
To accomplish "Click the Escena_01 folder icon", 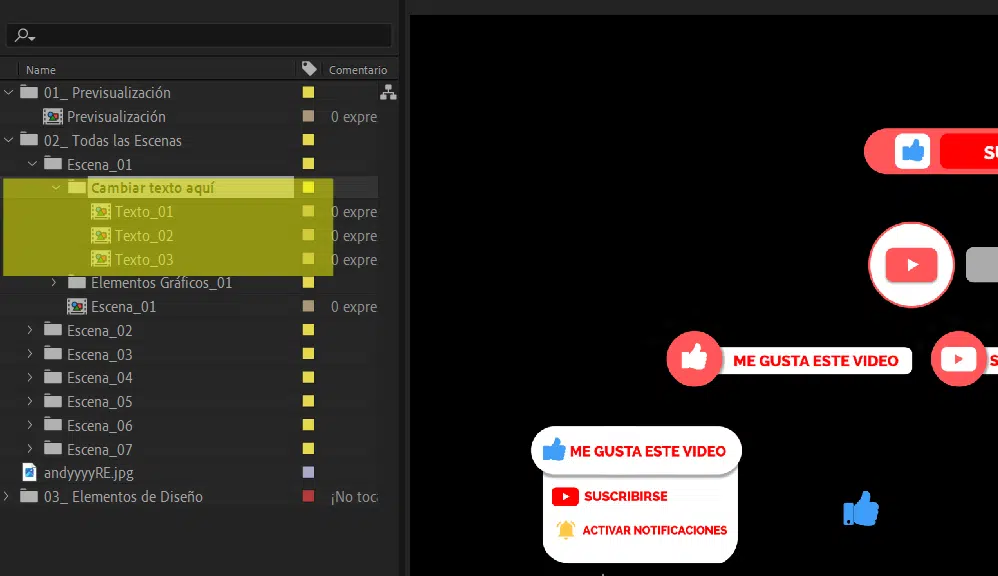I will pos(53,163).
